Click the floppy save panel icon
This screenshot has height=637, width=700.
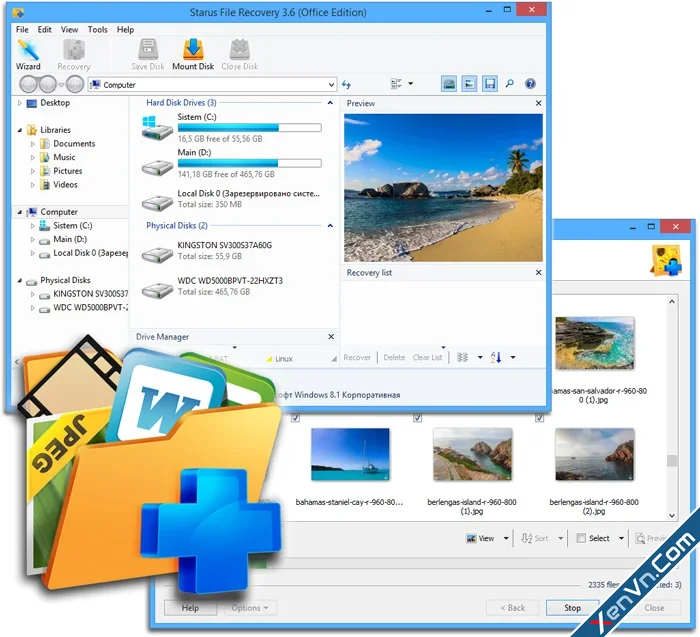tap(490, 84)
